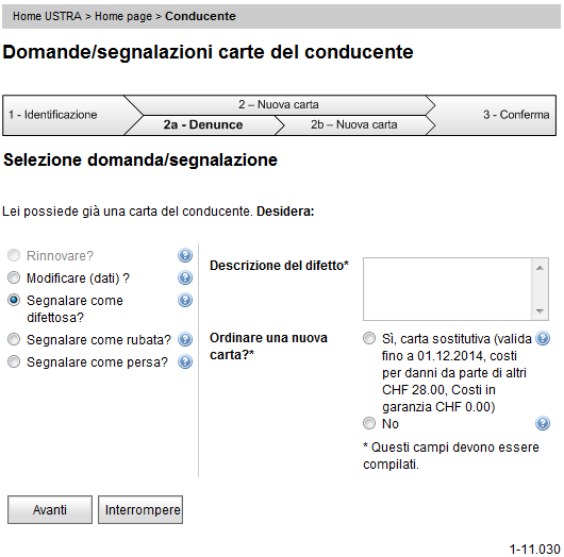Select the Modificare (dati) radio button

(x=14, y=278)
